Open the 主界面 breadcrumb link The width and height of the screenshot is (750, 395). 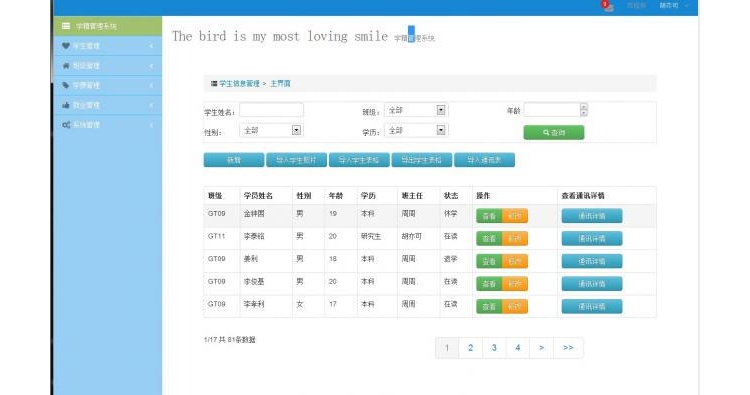(280, 84)
